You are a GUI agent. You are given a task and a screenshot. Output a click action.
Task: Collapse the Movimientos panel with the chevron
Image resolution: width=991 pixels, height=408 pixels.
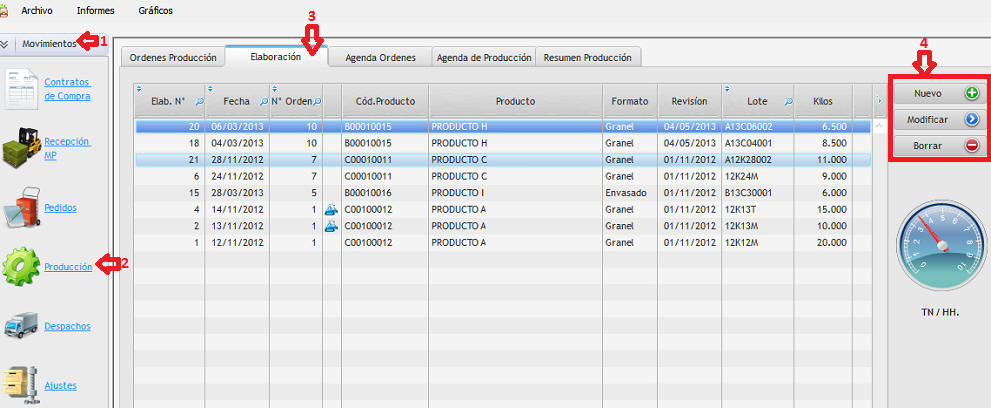coord(5,44)
